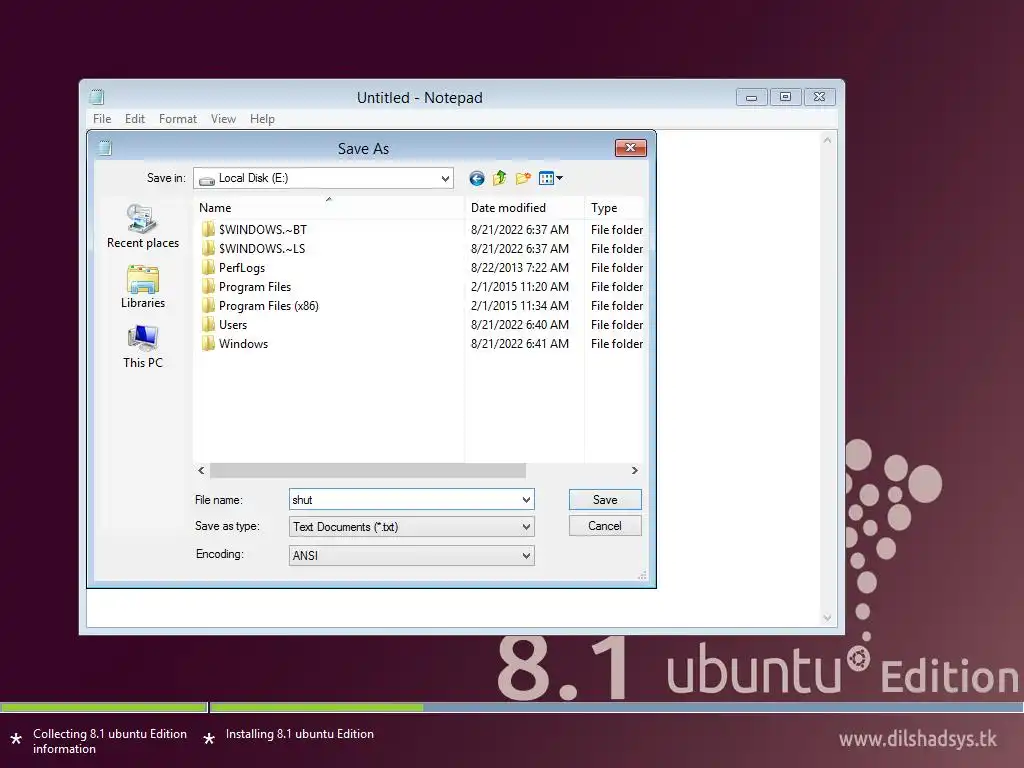Select Program Files (x86) folder icon

(x=208, y=305)
